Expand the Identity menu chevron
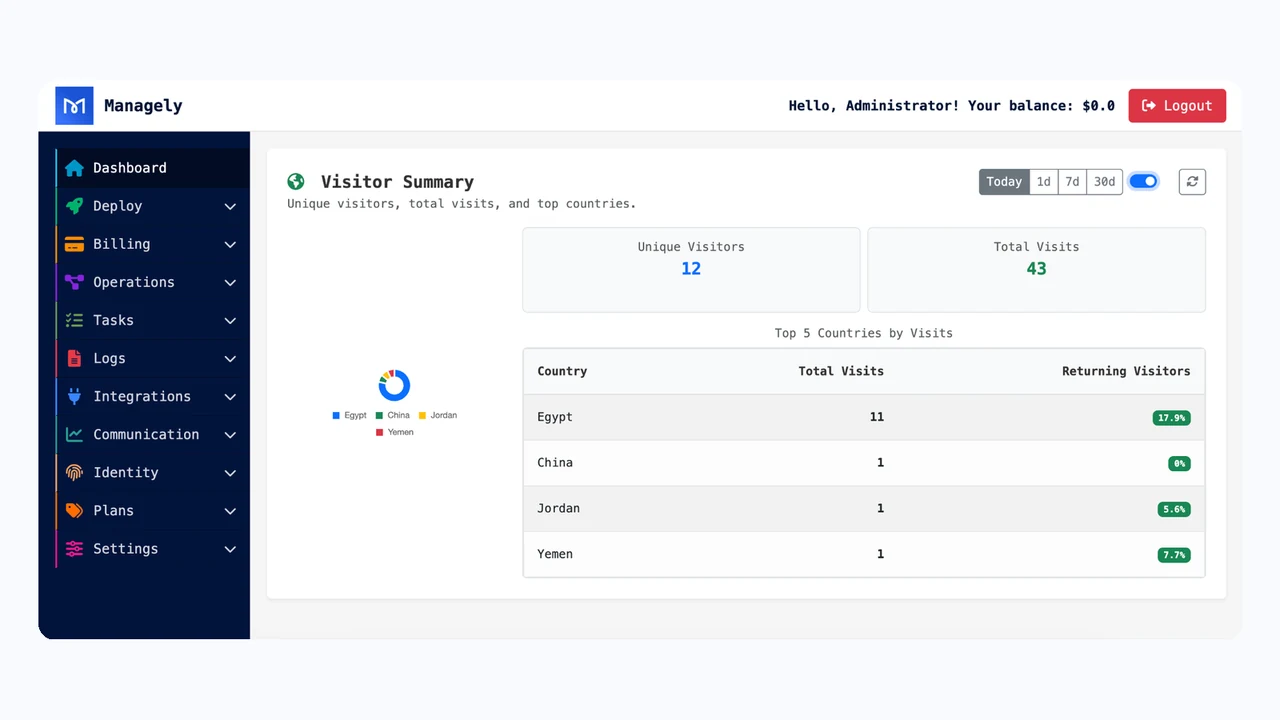 [230, 472]
